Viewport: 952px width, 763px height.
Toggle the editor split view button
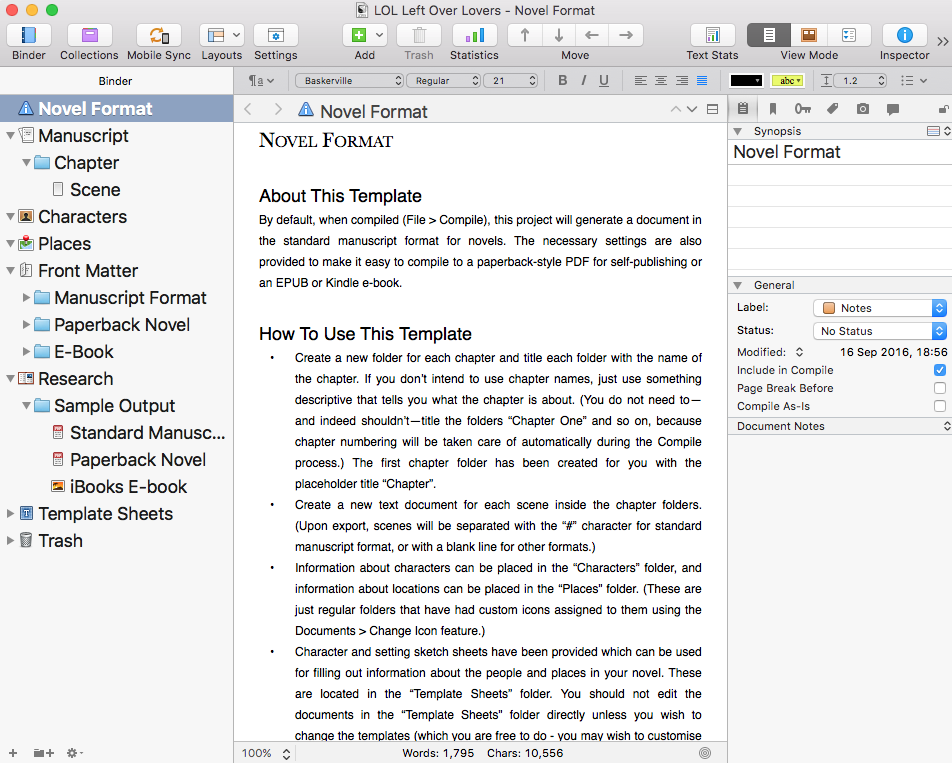tap(713, 109)
